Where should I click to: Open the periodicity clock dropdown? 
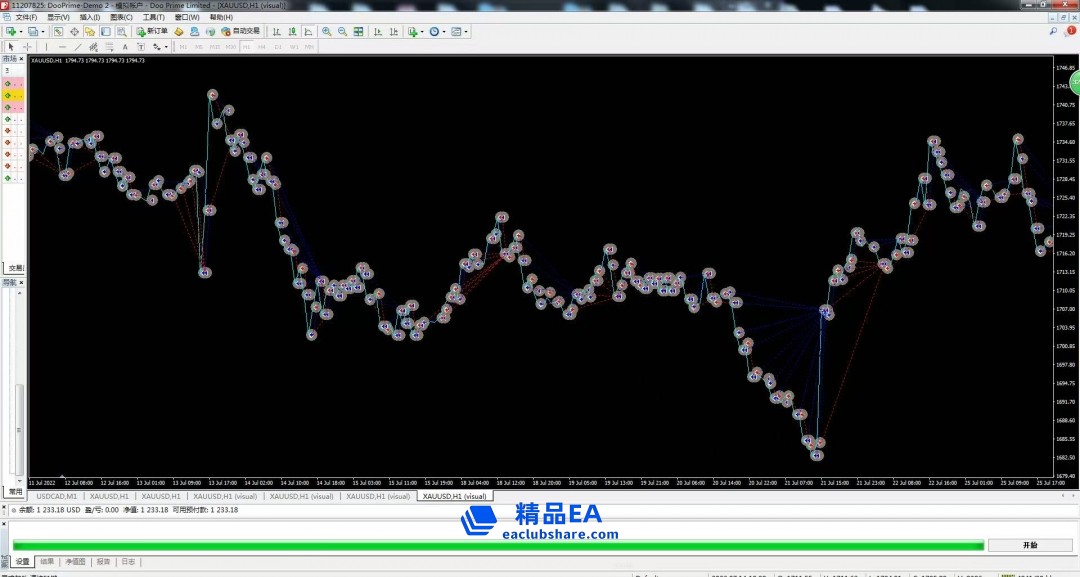[444, 32]
